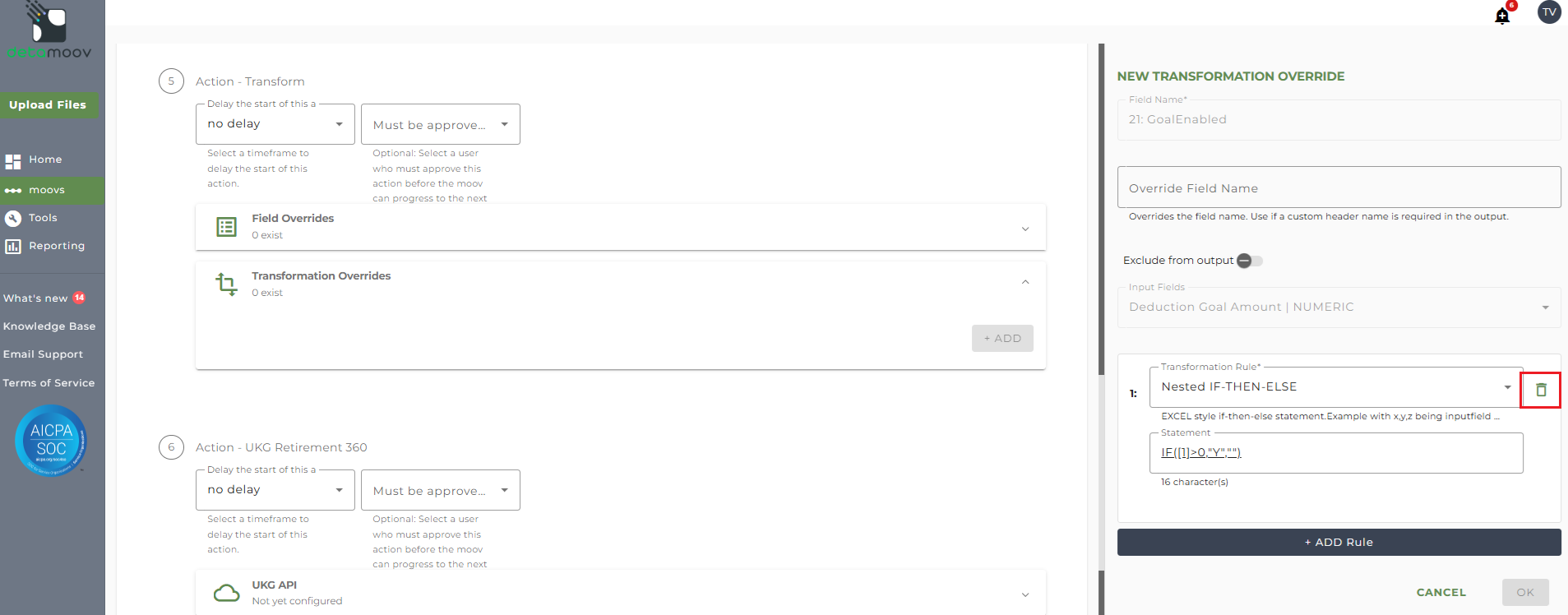Screen dimensions: 1568x615
Task: Open the Transformation Rule dropdown
Action: (x=1336, y=387)
